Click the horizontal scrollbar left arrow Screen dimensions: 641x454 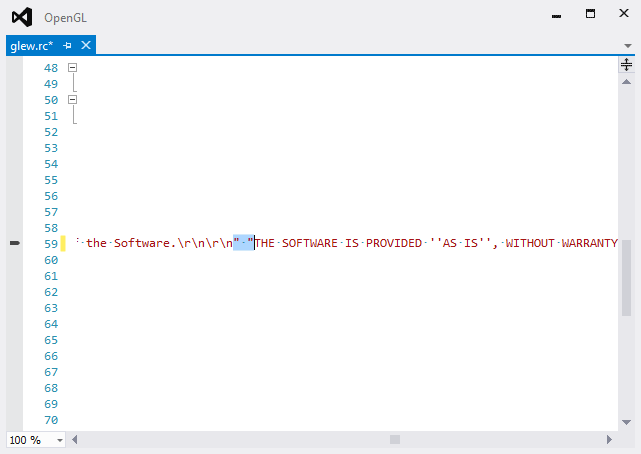(x=74, y=440)
